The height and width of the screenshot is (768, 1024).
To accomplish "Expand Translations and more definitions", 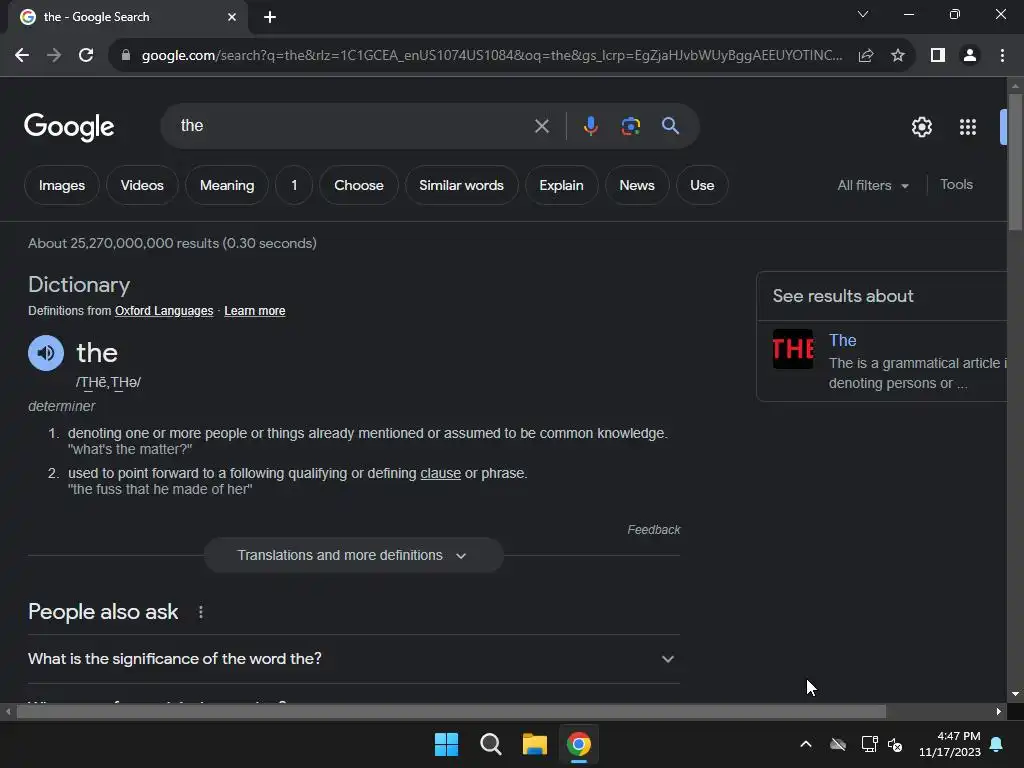I will point(353,555).
